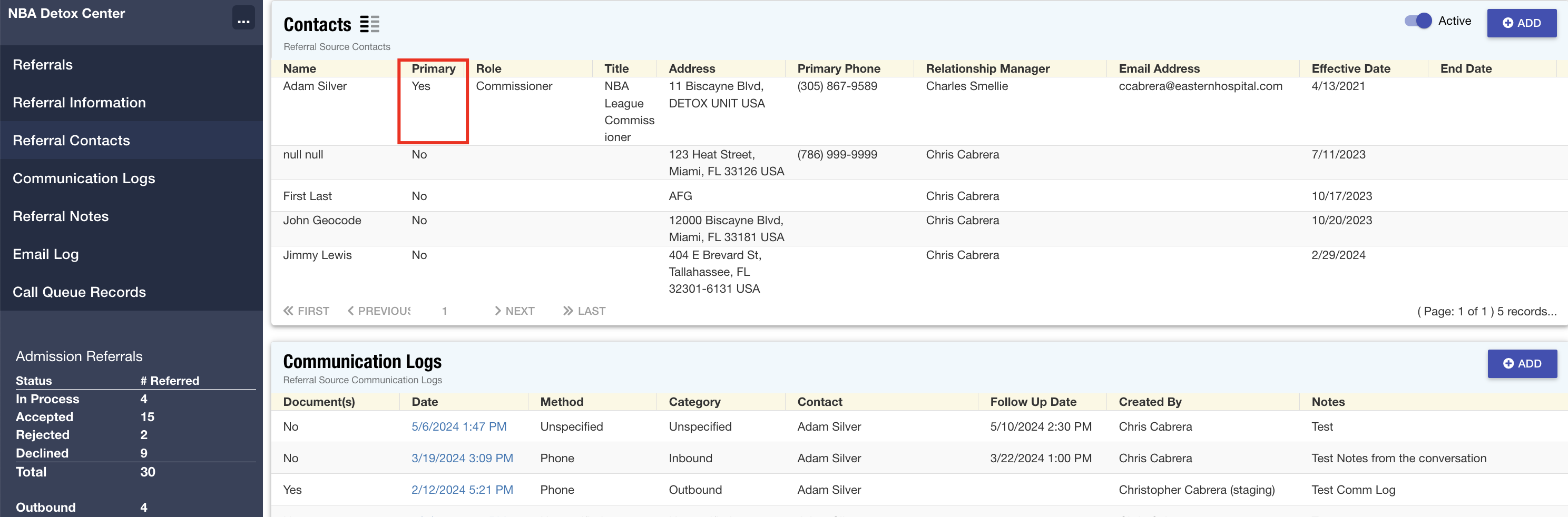Go to PREVIOUS page of contacts
The height and width of the screenshot is (517, 1568).
pyautogui.click(x=379, y=311)
